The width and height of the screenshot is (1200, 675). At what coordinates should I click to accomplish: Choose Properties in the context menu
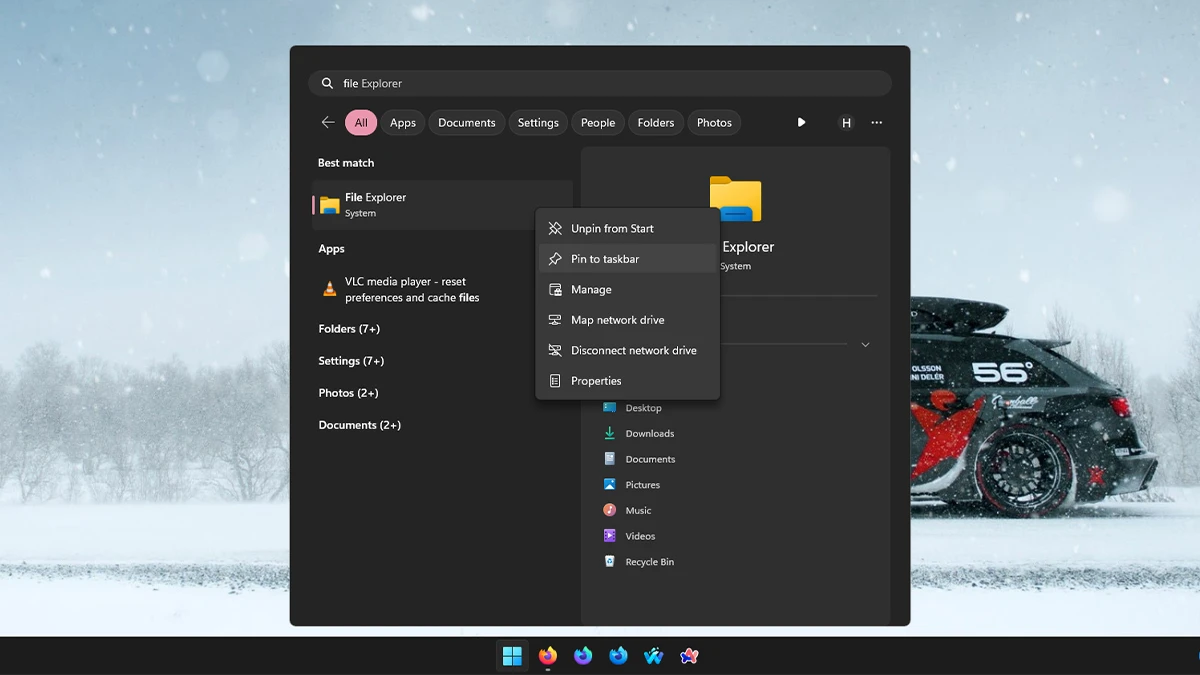click(628, 381)
